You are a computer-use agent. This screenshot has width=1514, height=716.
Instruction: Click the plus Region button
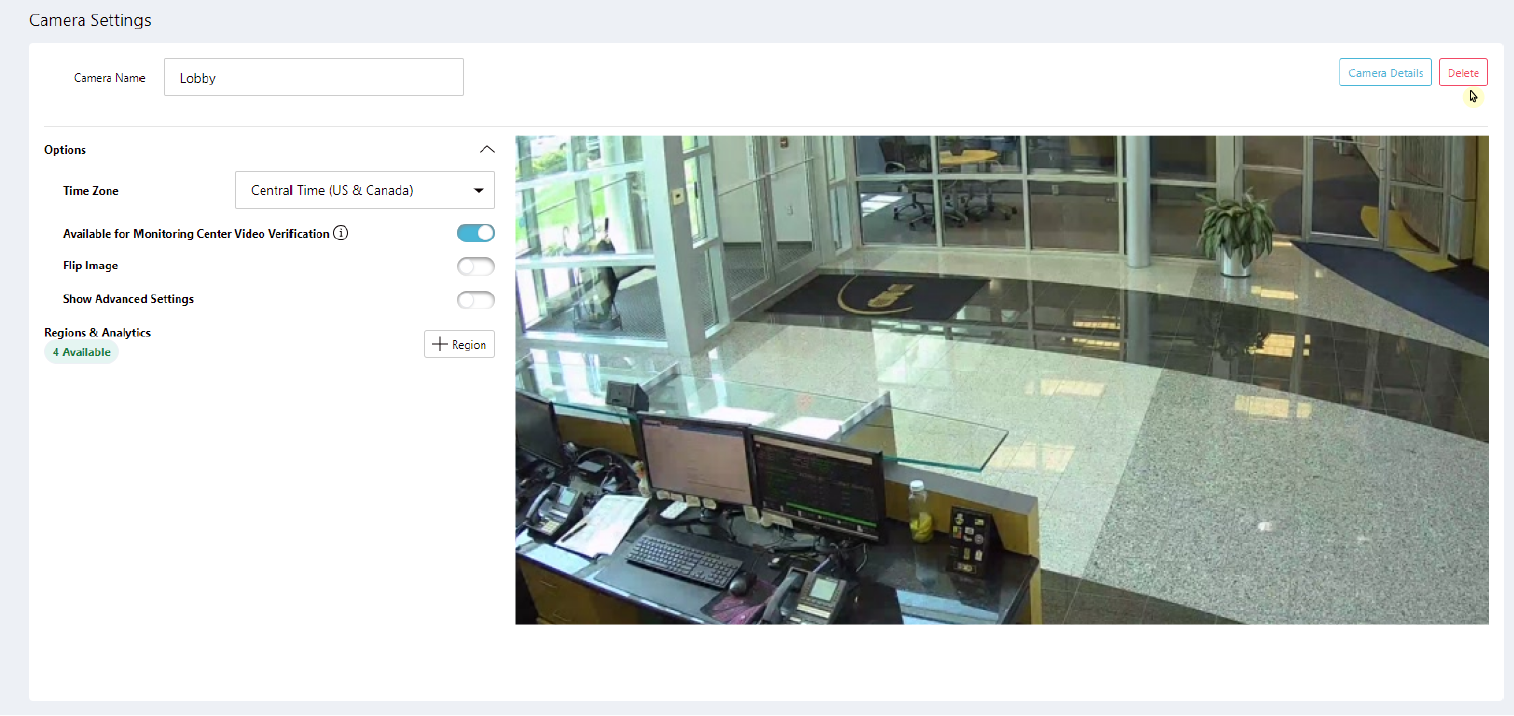click(459, 344)
